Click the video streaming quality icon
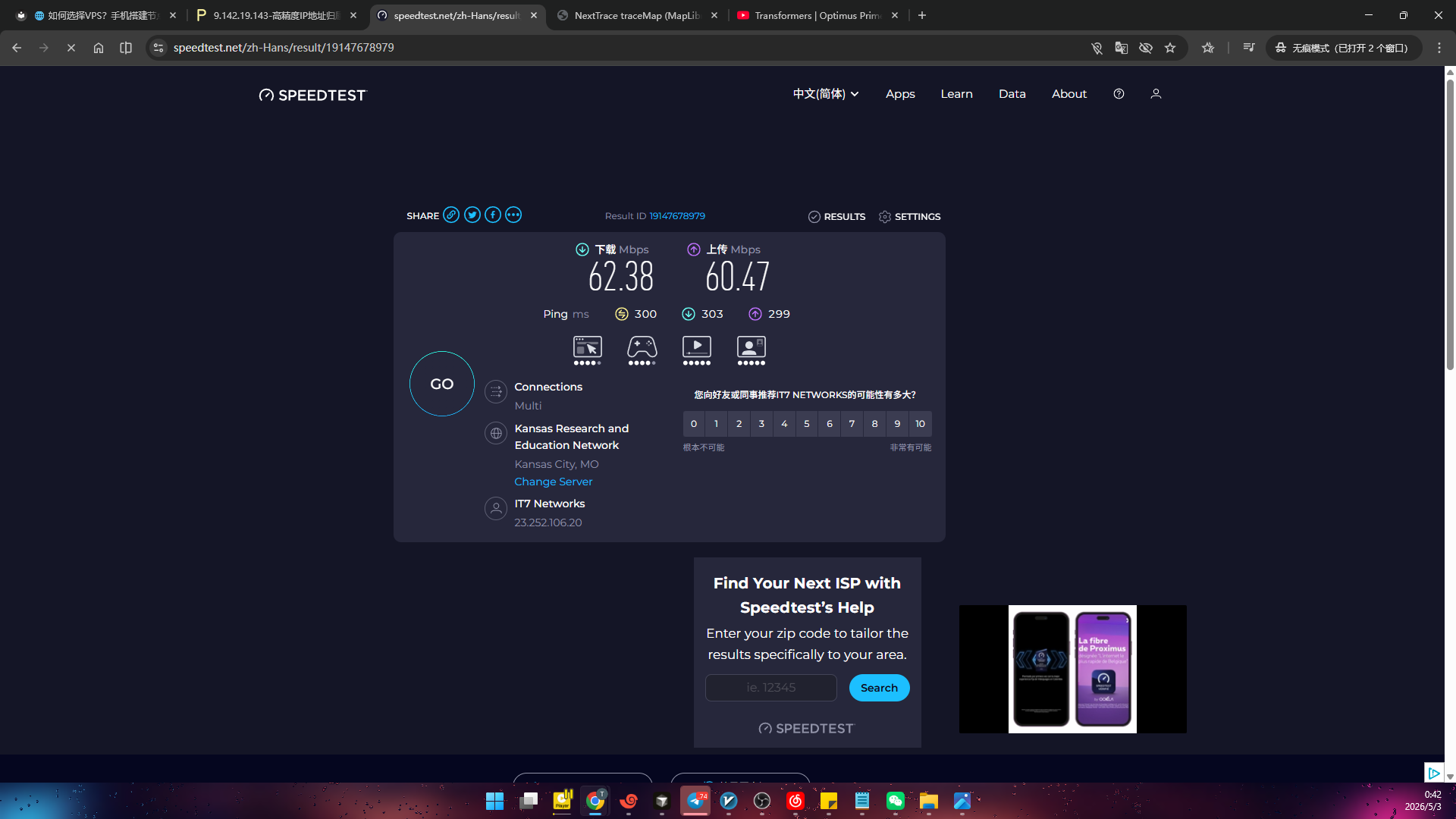 697,348
